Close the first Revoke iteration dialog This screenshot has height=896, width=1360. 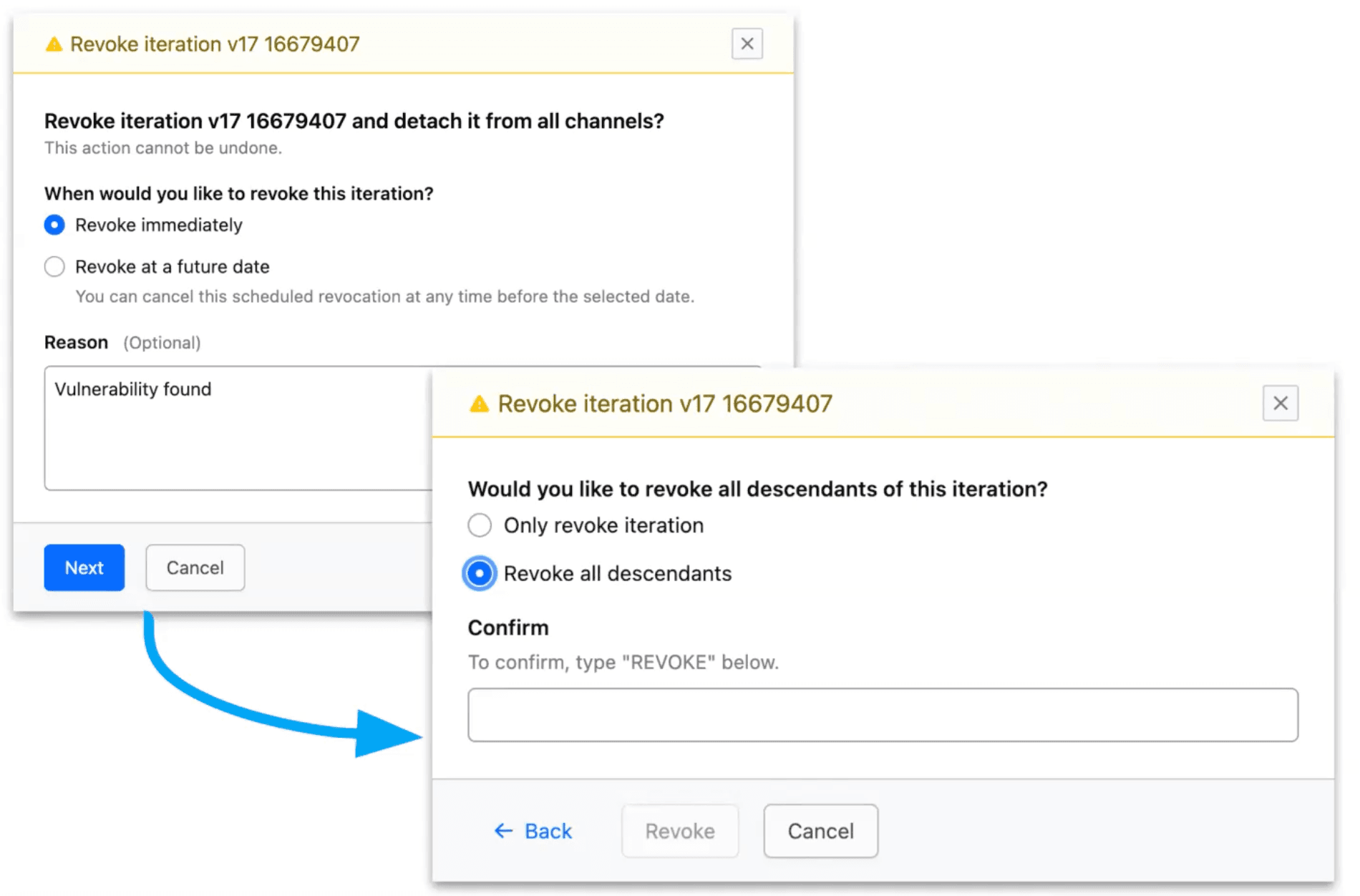[x=747, y=44]
